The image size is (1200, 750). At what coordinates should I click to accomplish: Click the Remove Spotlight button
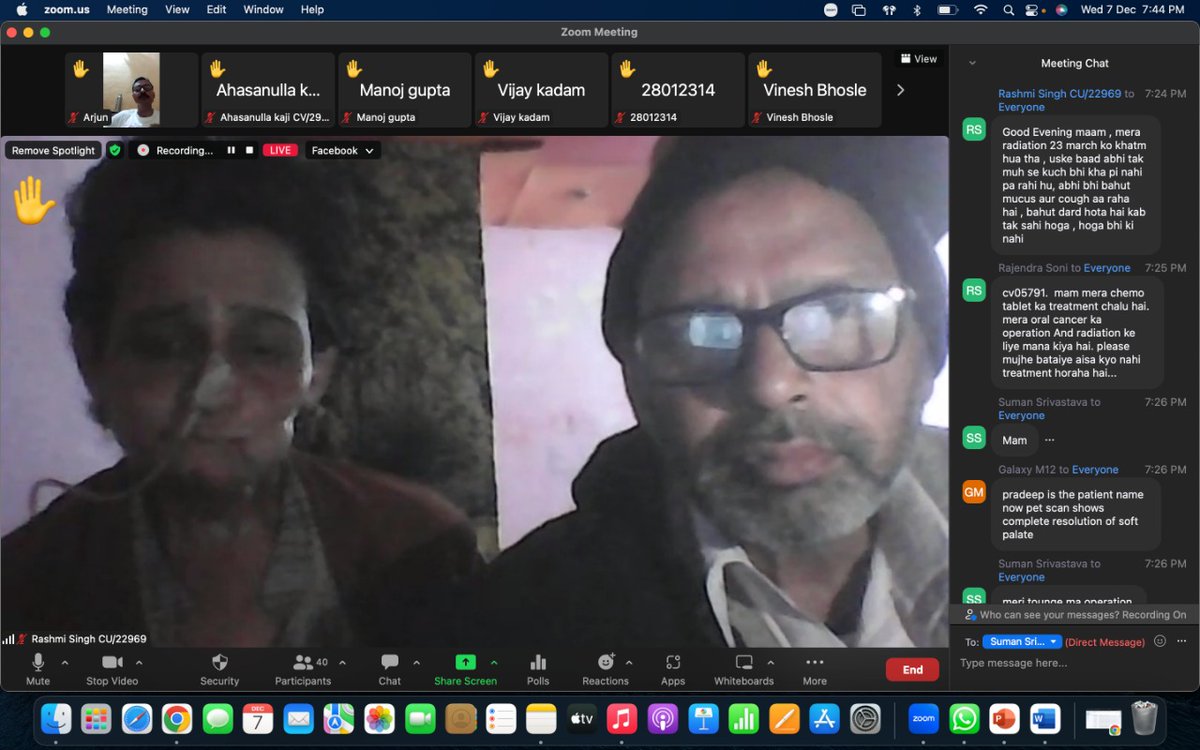54,150
